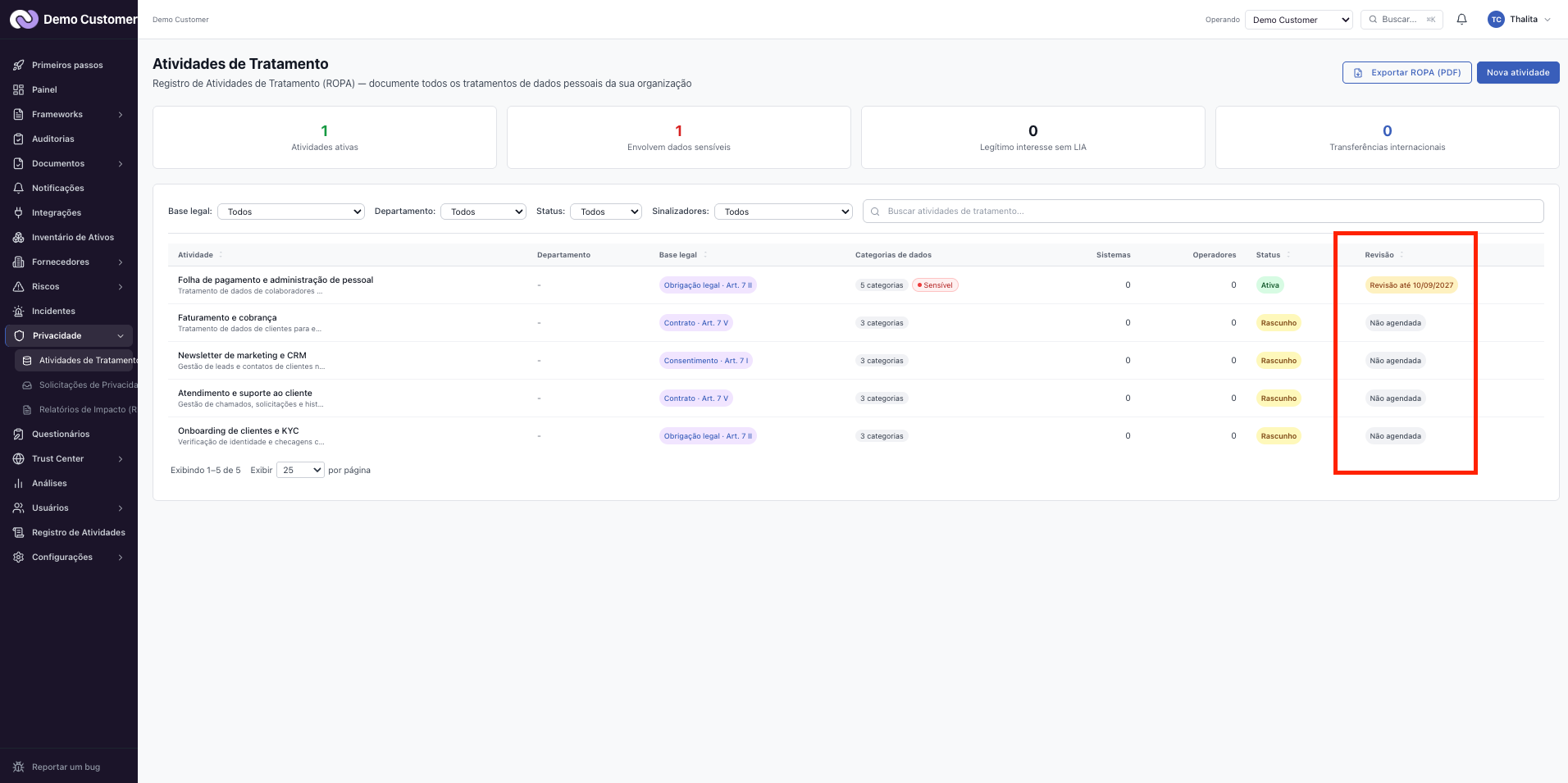Click the Auditorias clipboard icon
This screenshot has width=1568, height=783.
(18, 139)
